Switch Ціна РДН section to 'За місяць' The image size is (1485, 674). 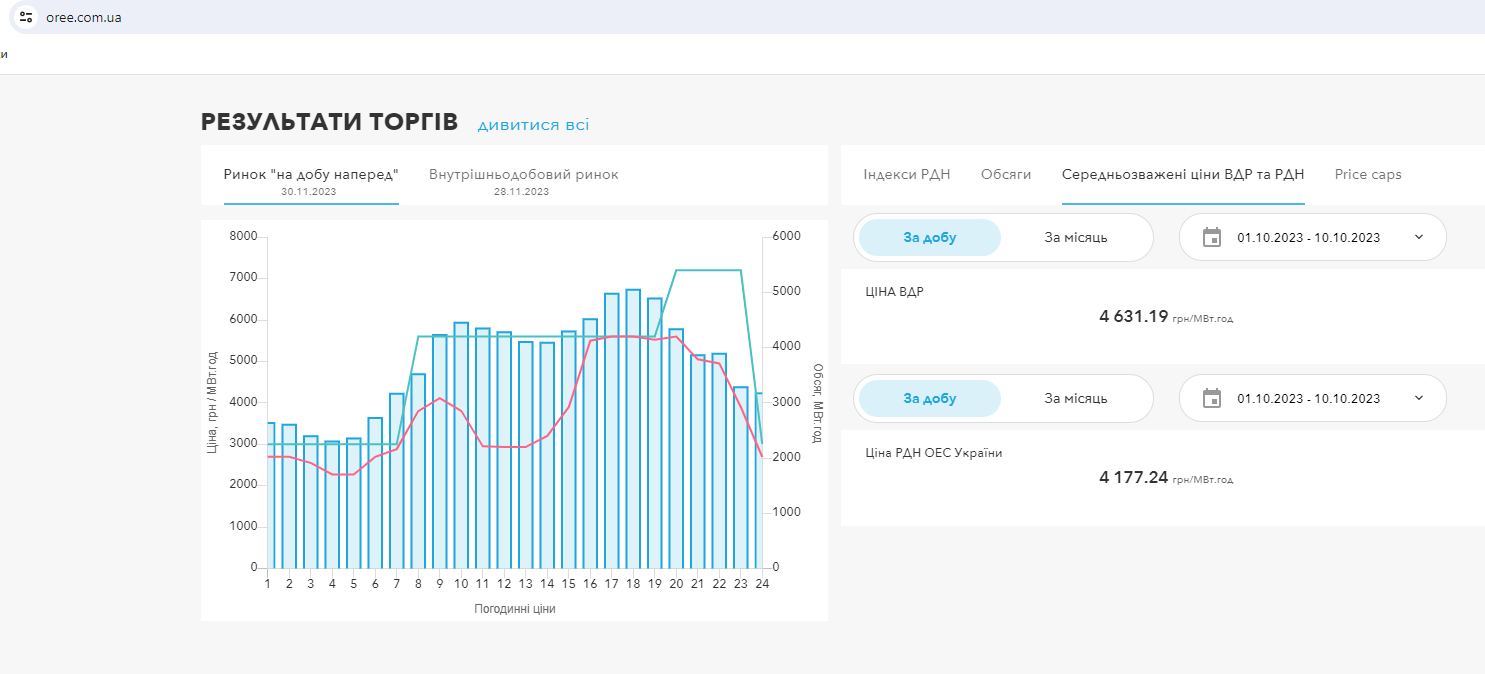click(1075, 398)
